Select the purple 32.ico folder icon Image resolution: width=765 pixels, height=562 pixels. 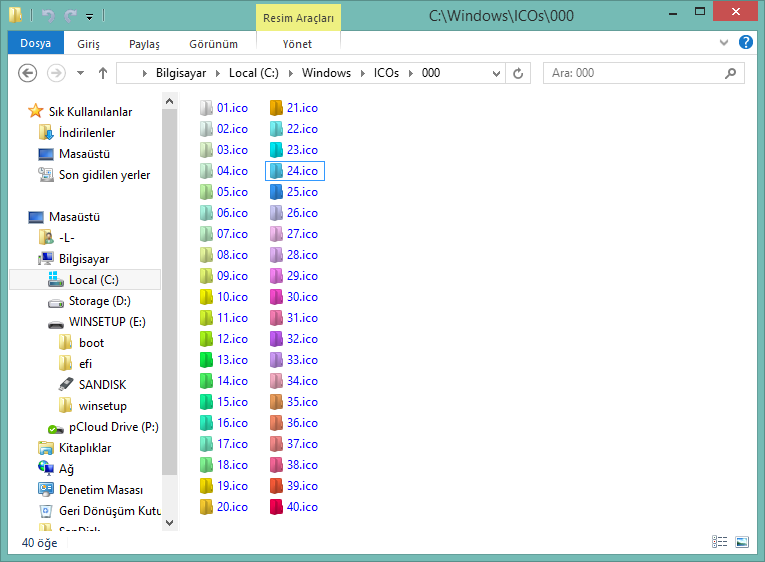pyautogui.click(x=276, y=339)
